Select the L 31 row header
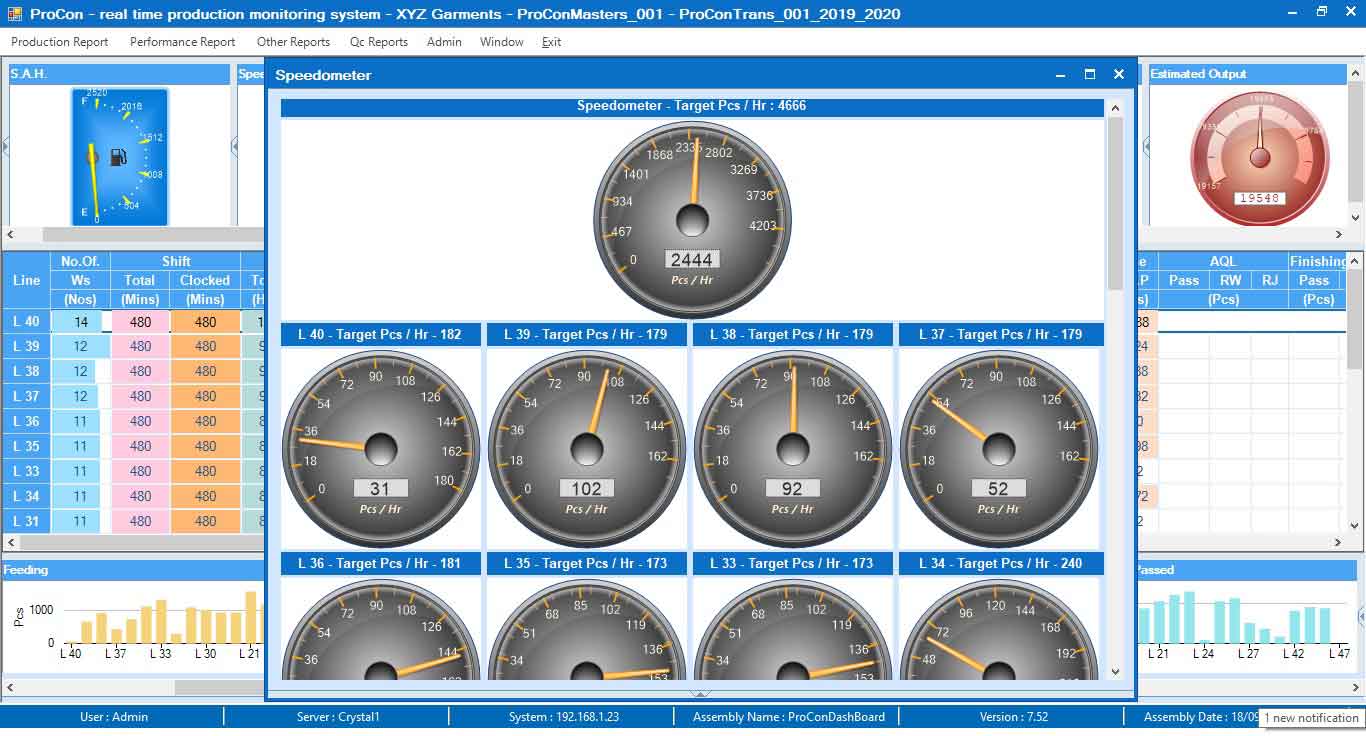The image size is (1366, 736). pos(26,521)
